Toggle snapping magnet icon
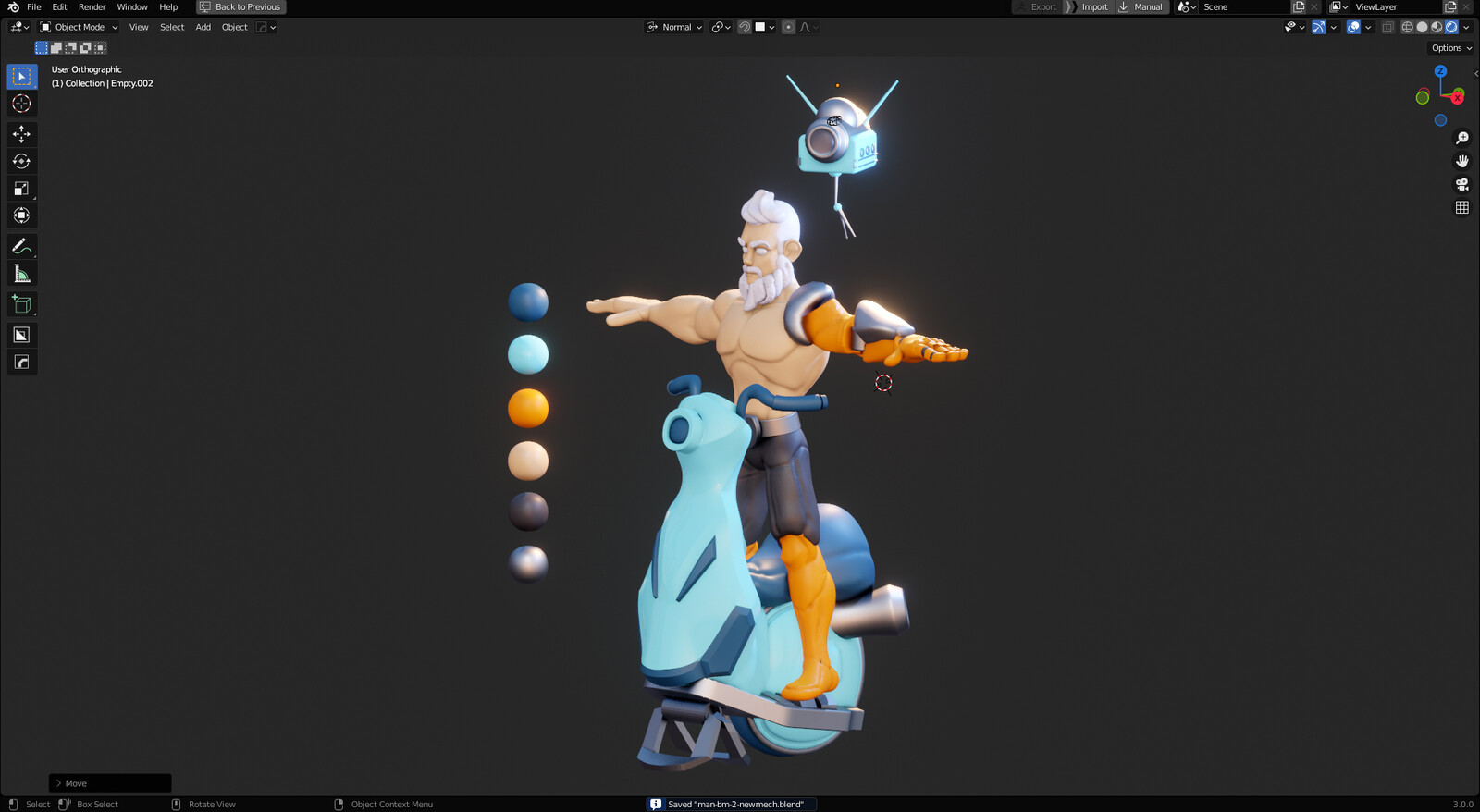 tap(744, 27)
